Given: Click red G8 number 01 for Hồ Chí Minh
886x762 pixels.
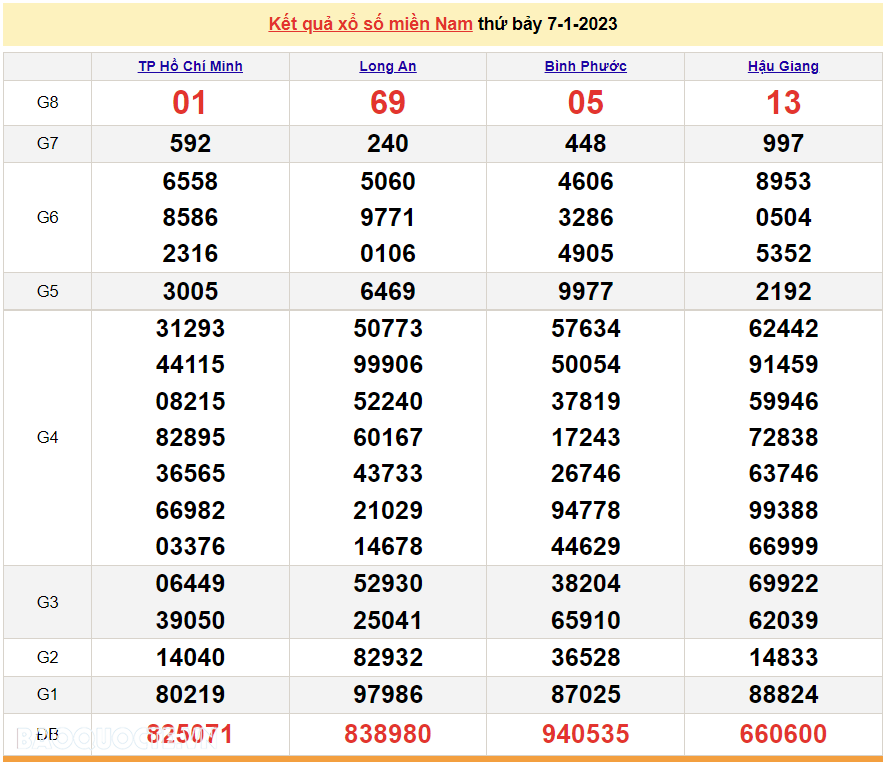Looking at the screenshot, I should point(190,103).
